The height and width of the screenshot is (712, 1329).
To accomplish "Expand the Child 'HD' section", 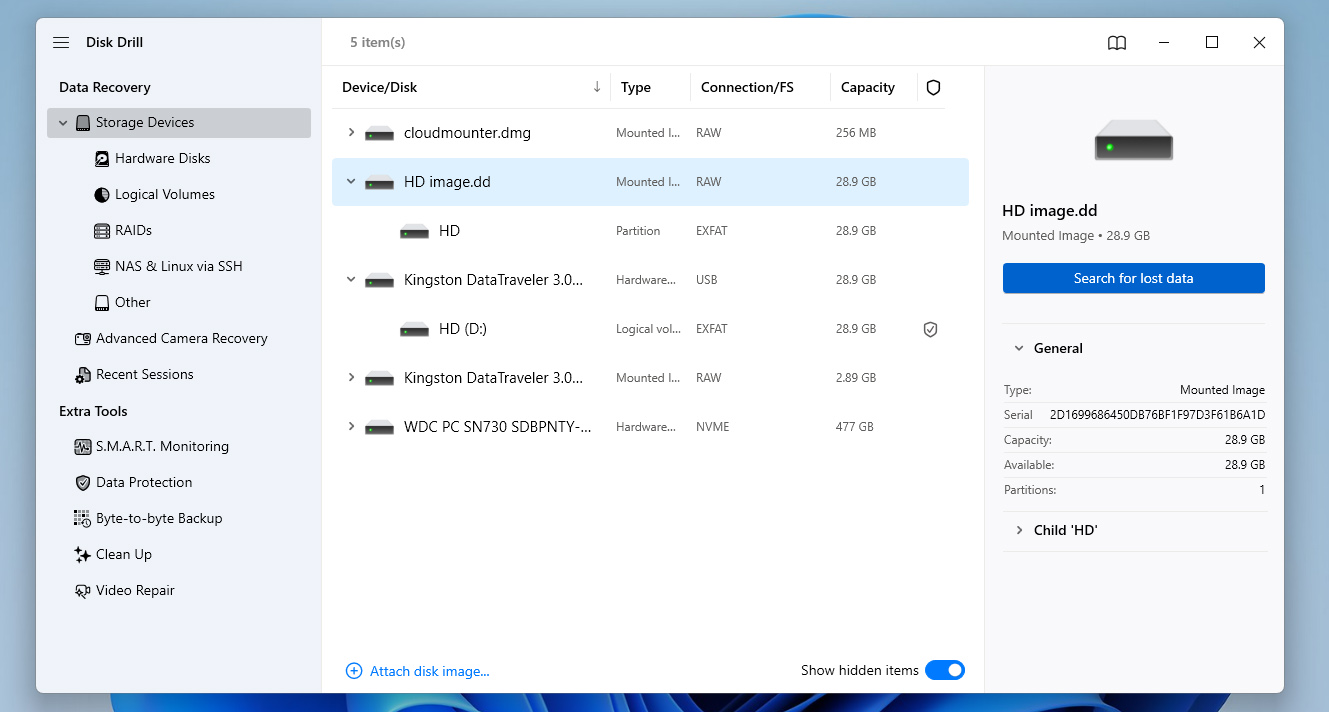I will 1019,531.
